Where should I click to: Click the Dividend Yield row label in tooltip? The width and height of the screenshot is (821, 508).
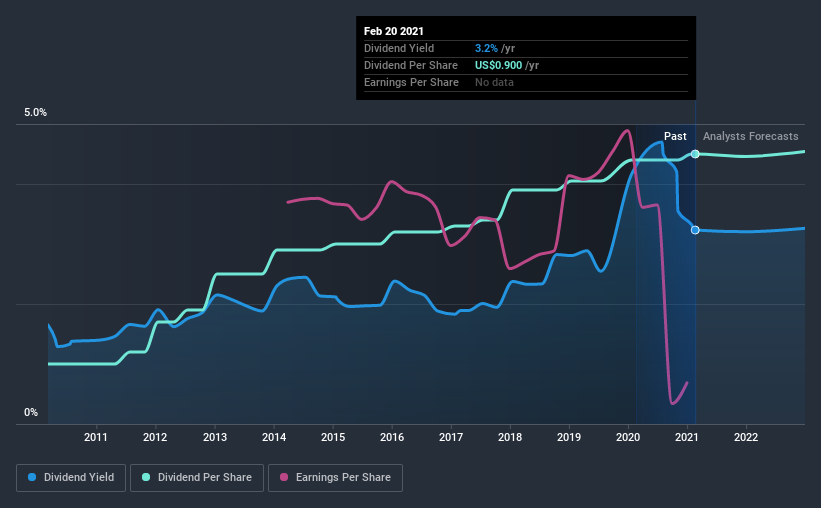click(399, 48)
